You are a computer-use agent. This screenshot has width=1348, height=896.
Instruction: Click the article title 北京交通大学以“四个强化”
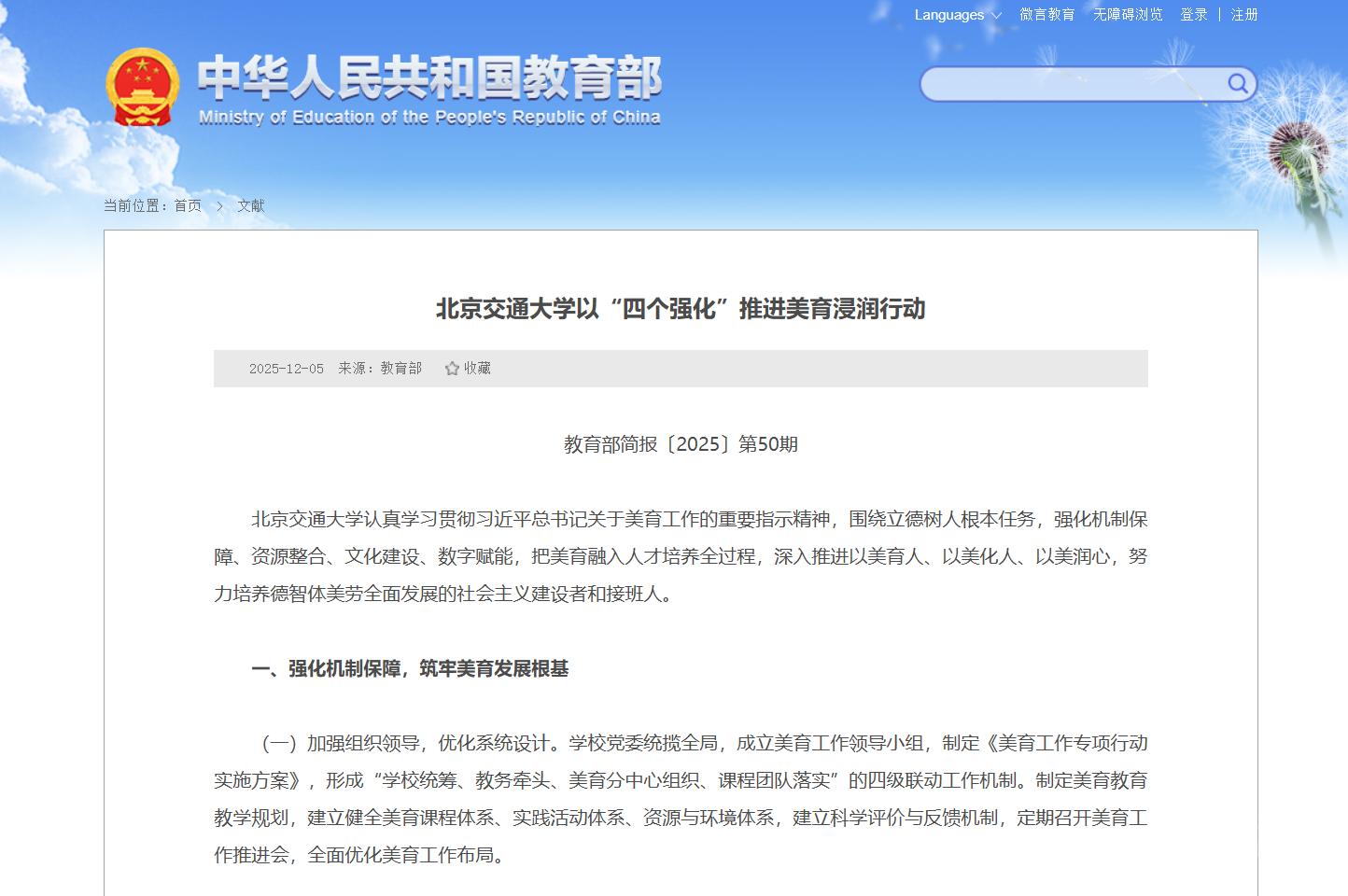(x=681, y=309)
